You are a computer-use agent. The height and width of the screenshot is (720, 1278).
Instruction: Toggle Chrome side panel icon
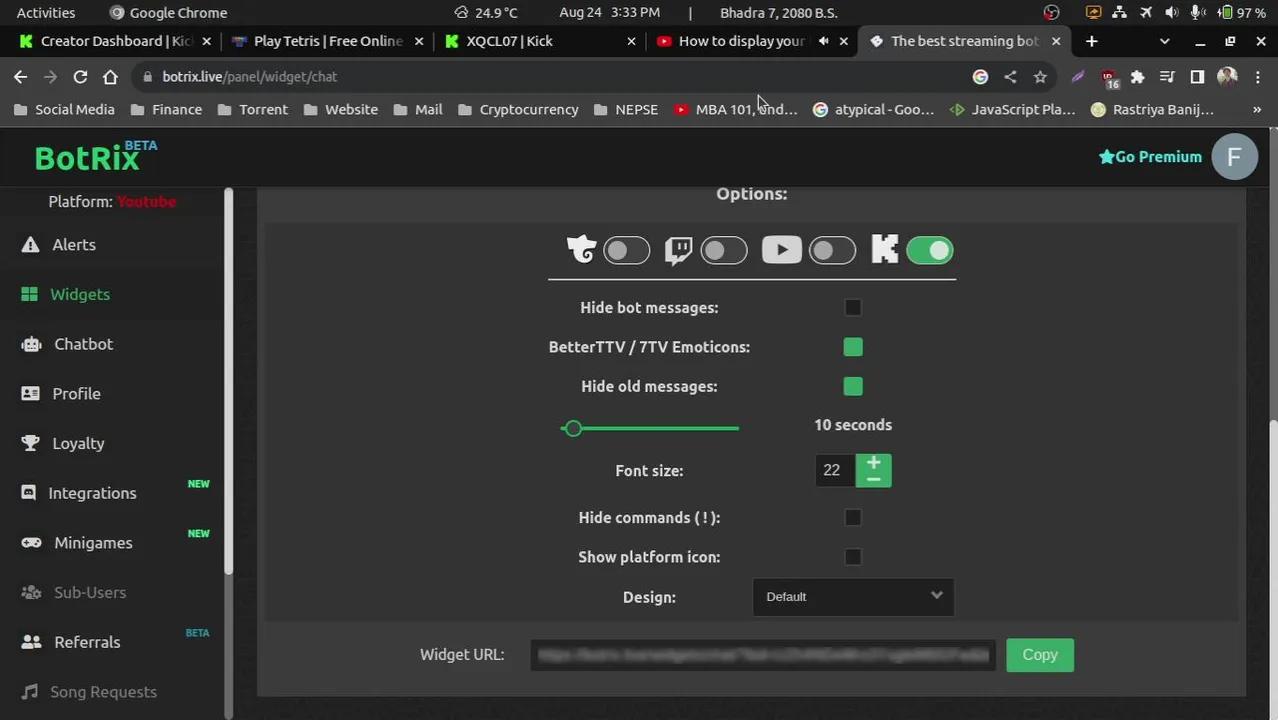click(x=1197, y=77)
